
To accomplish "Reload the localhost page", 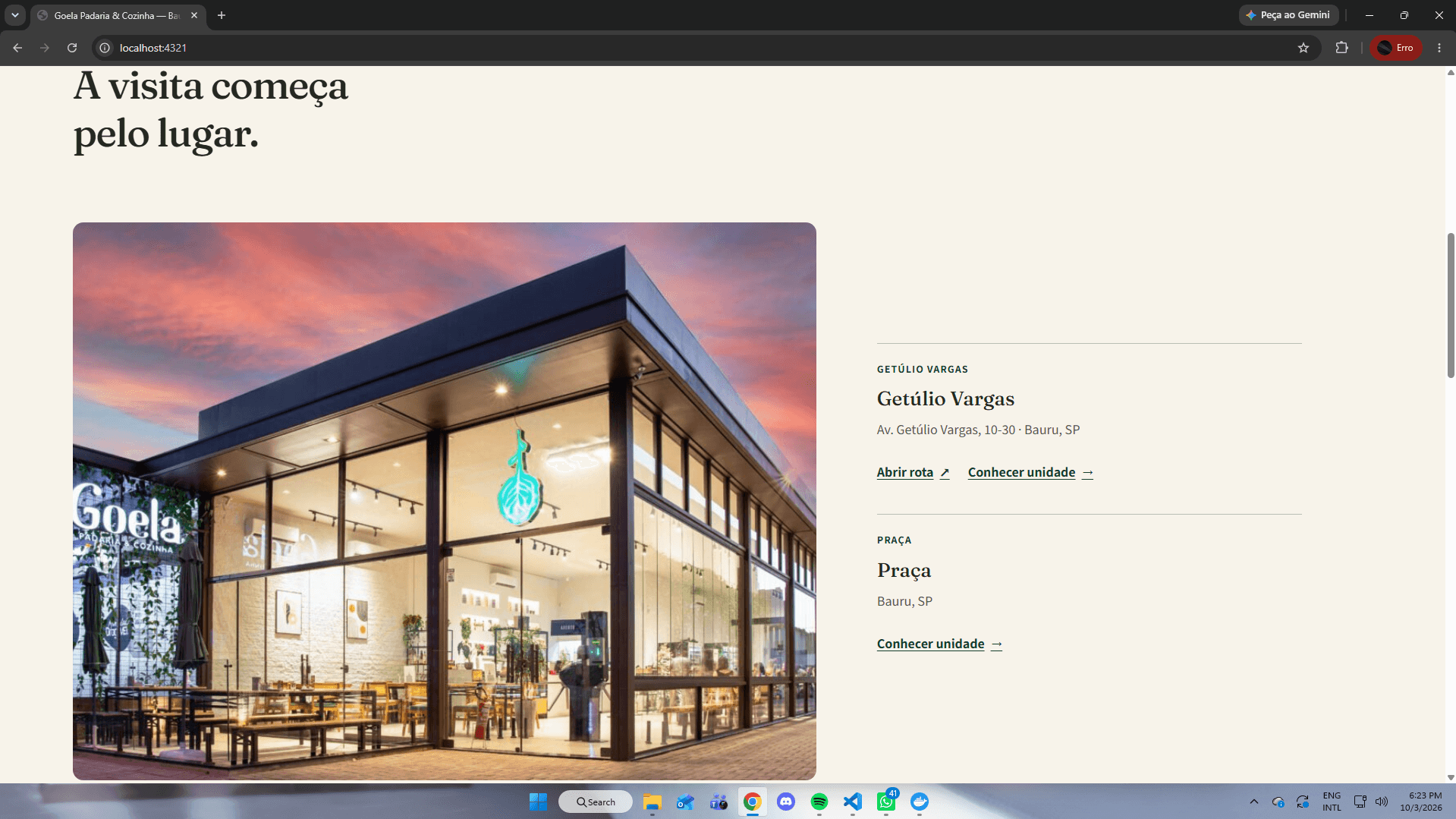I will 72,48.
